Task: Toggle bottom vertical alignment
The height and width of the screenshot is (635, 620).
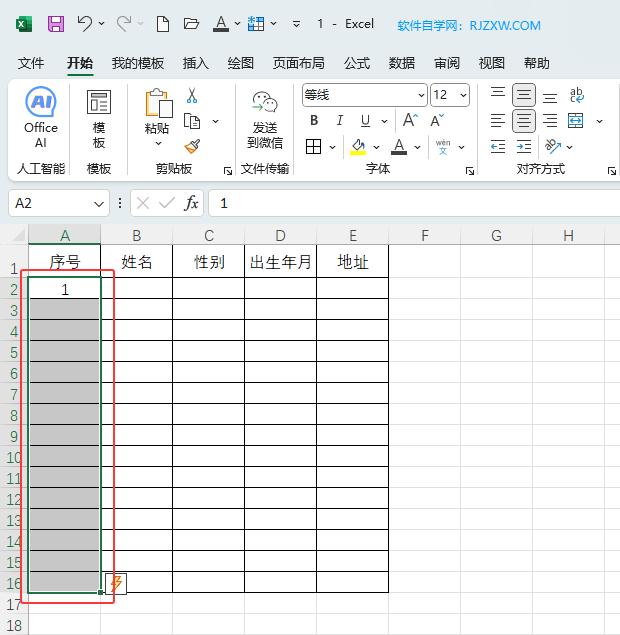Action: coord(550,97)
